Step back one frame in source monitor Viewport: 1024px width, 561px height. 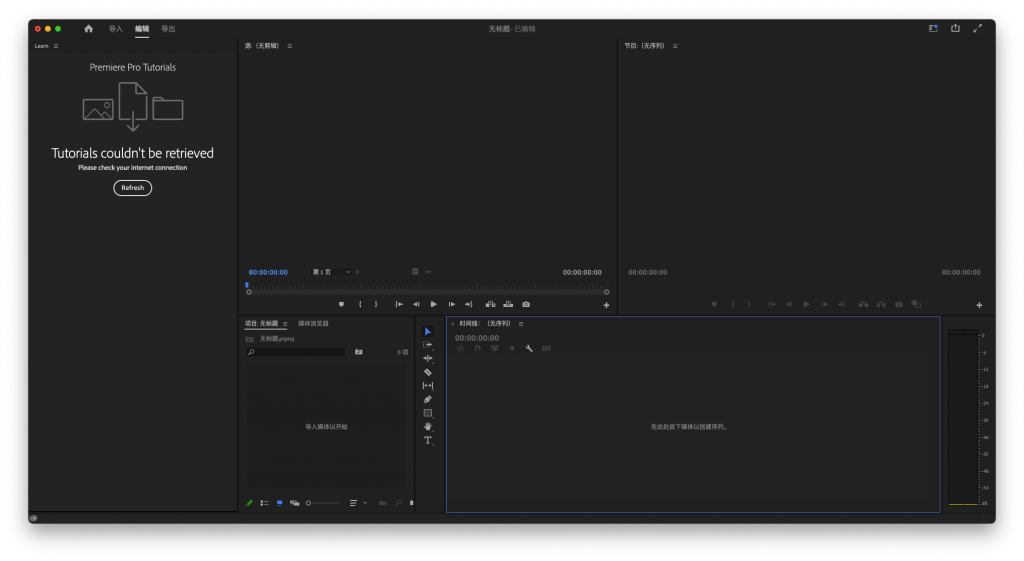tap(416, 304)
